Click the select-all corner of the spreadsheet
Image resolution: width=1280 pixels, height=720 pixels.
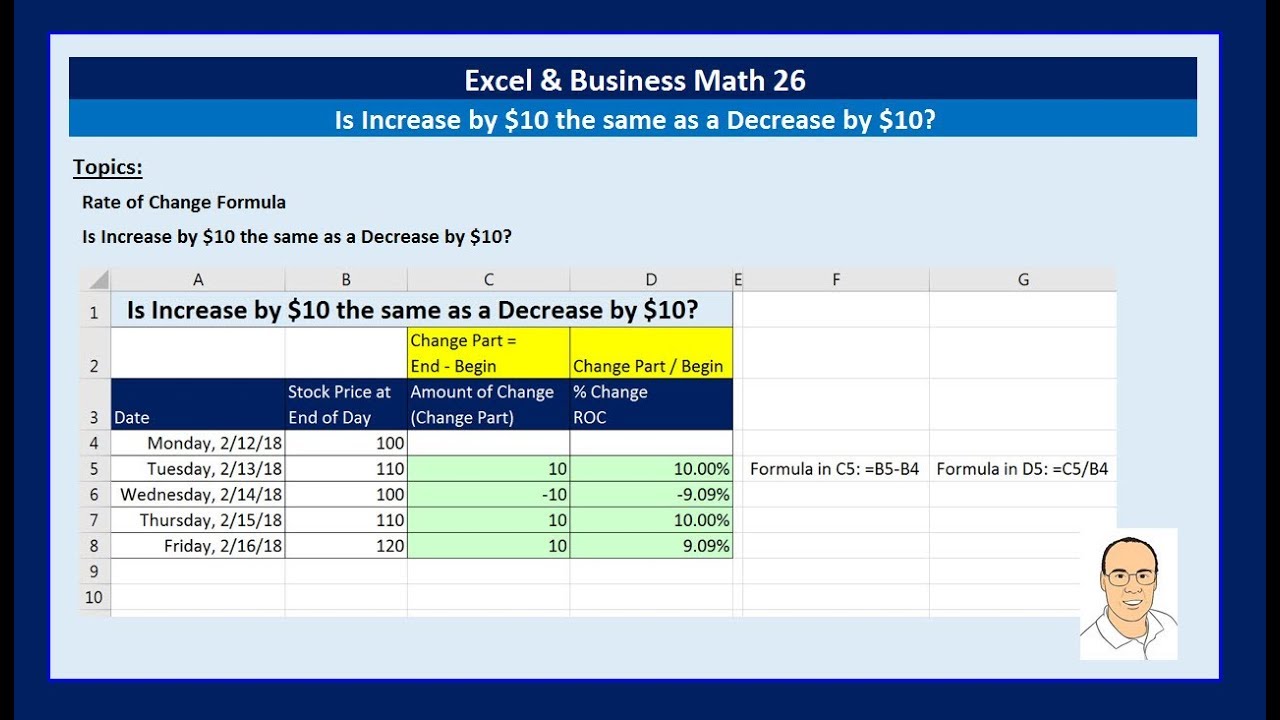click(95, 279)
